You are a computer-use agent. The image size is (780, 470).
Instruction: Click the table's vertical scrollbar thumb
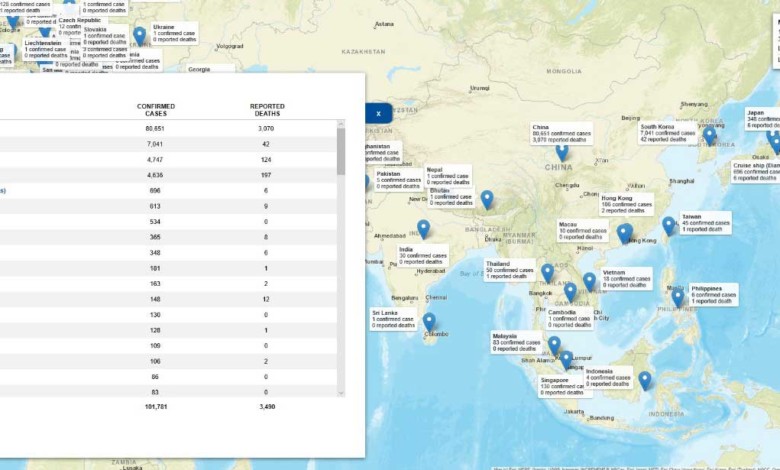[x=341, y=150]
